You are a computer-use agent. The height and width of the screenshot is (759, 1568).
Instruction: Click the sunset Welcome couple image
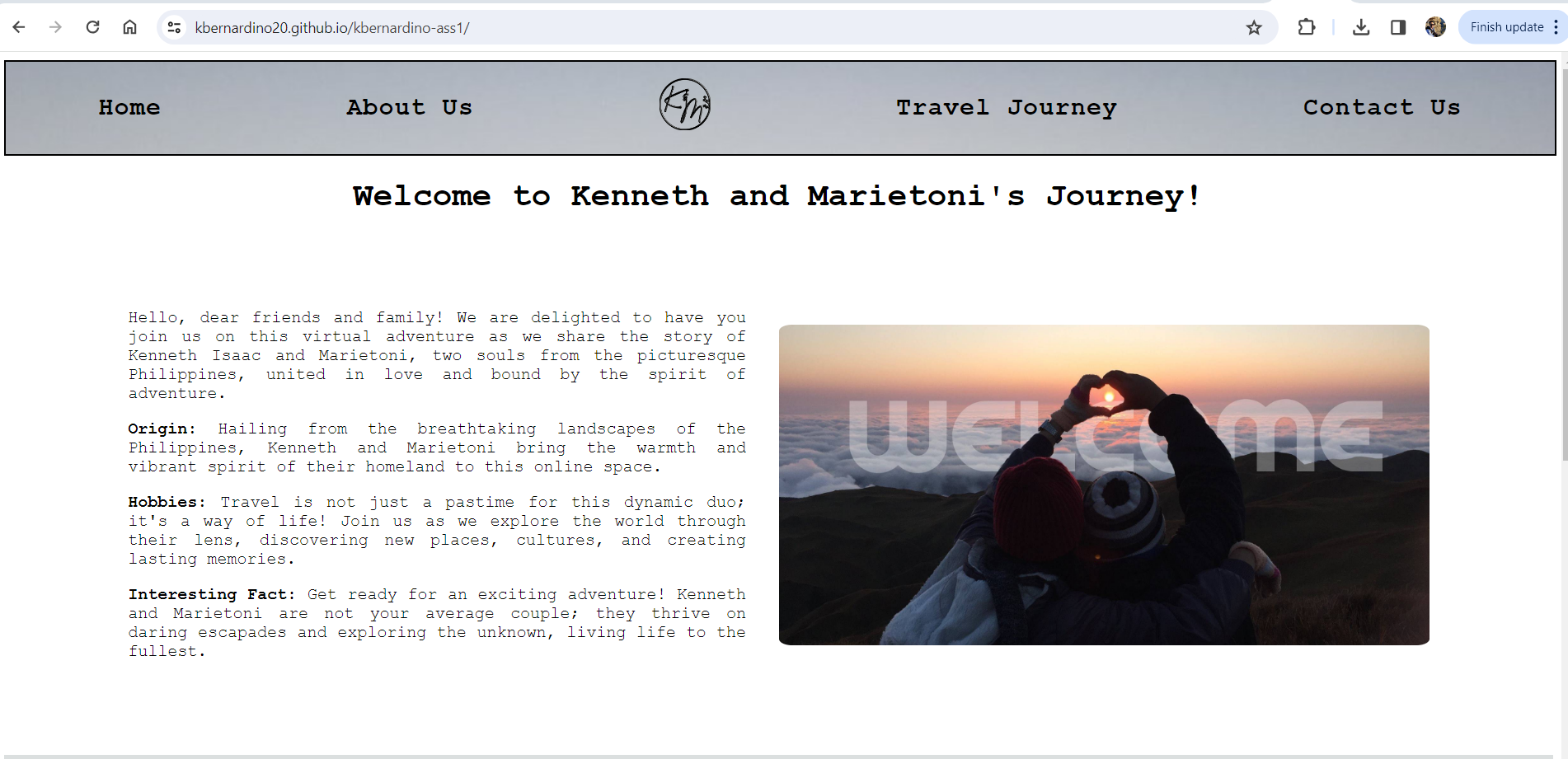[1104, 485]
